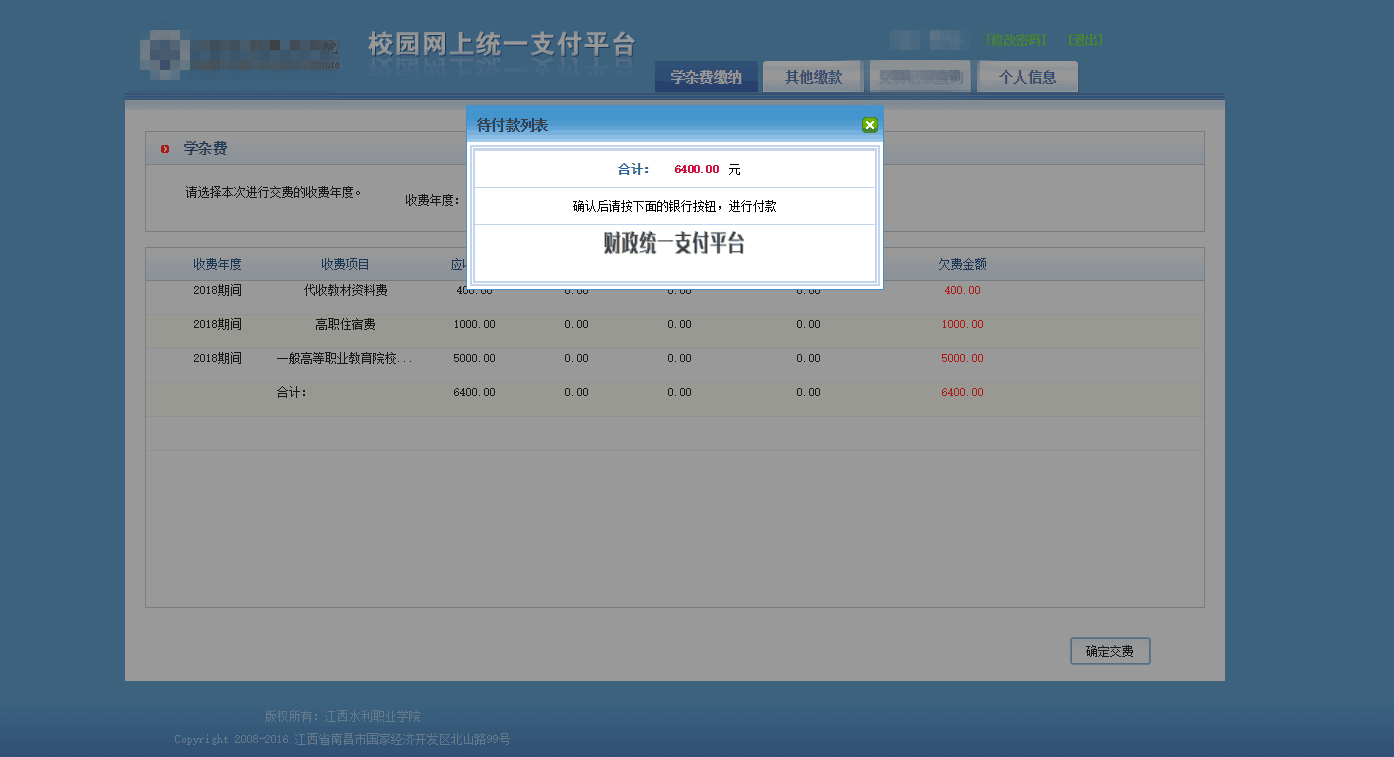The width and height of the screenshot is (1394, 757).
Task: Open the 交易记录查询 tab
Action: (920, 77)
